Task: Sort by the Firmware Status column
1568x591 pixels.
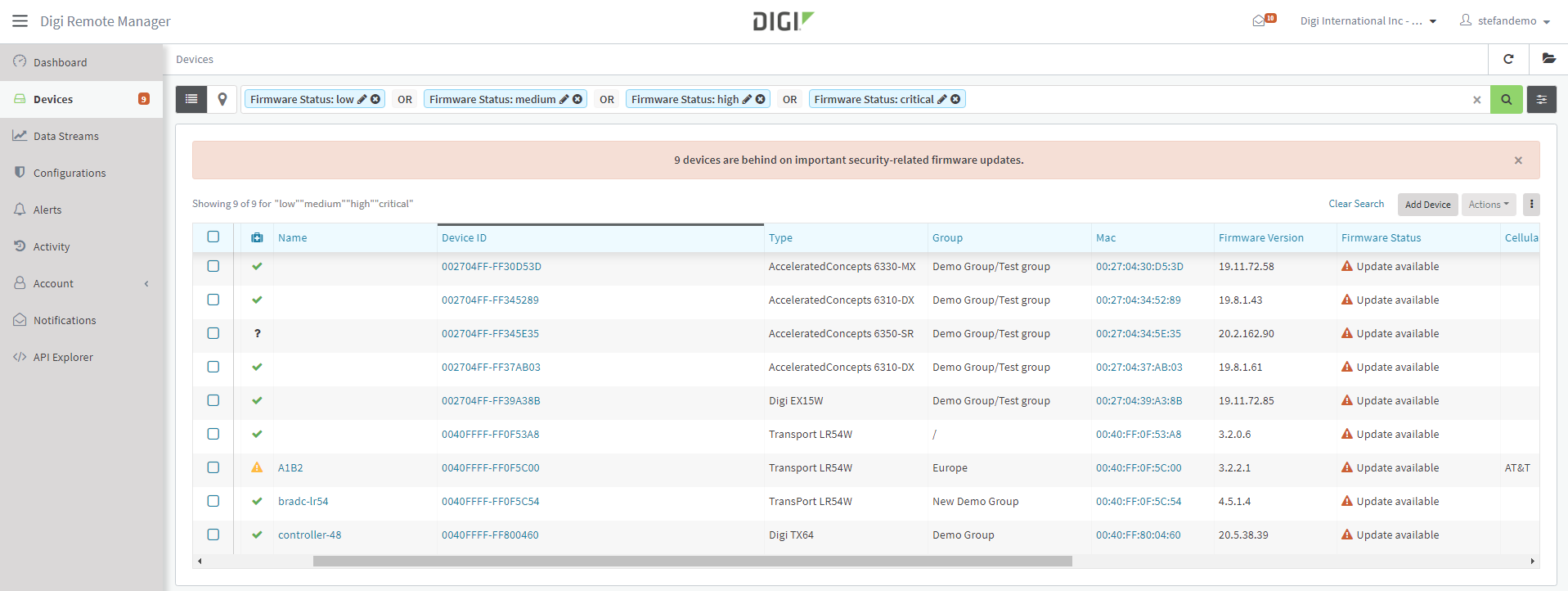Action: coord(1381,238)
